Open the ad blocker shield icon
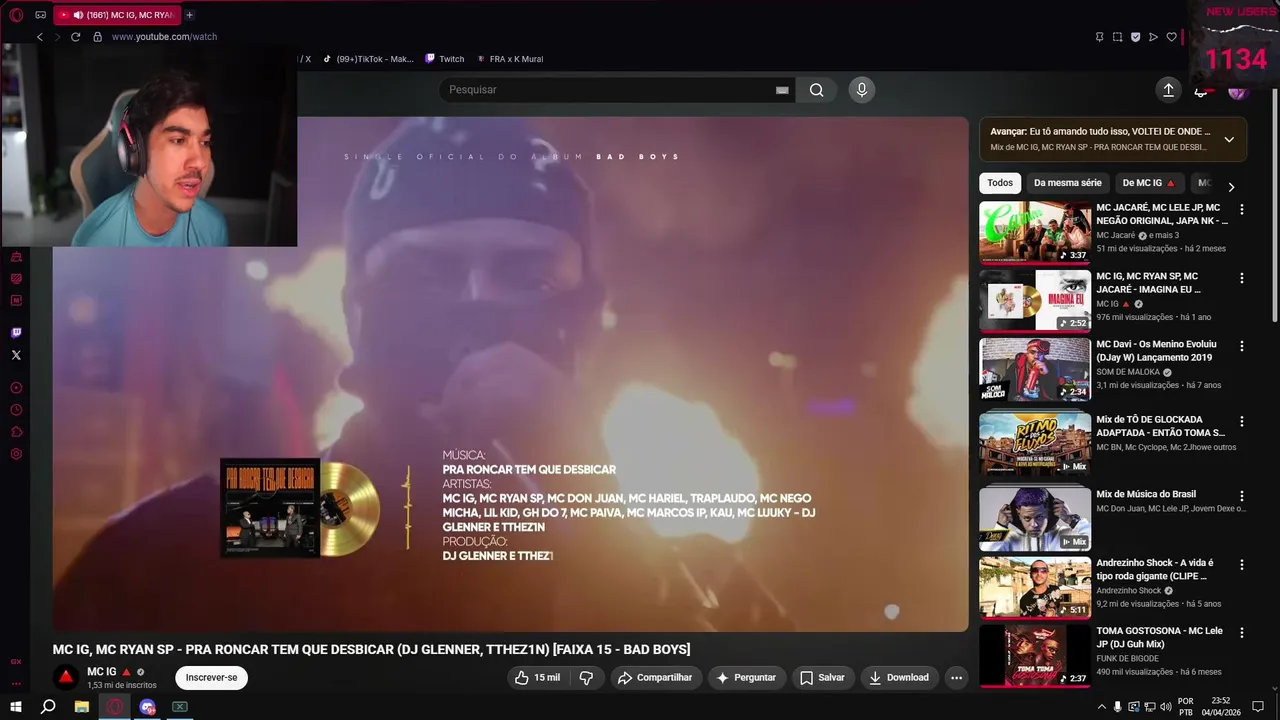The width and height of the screenshot is (1280, 720). (1135, 37)
